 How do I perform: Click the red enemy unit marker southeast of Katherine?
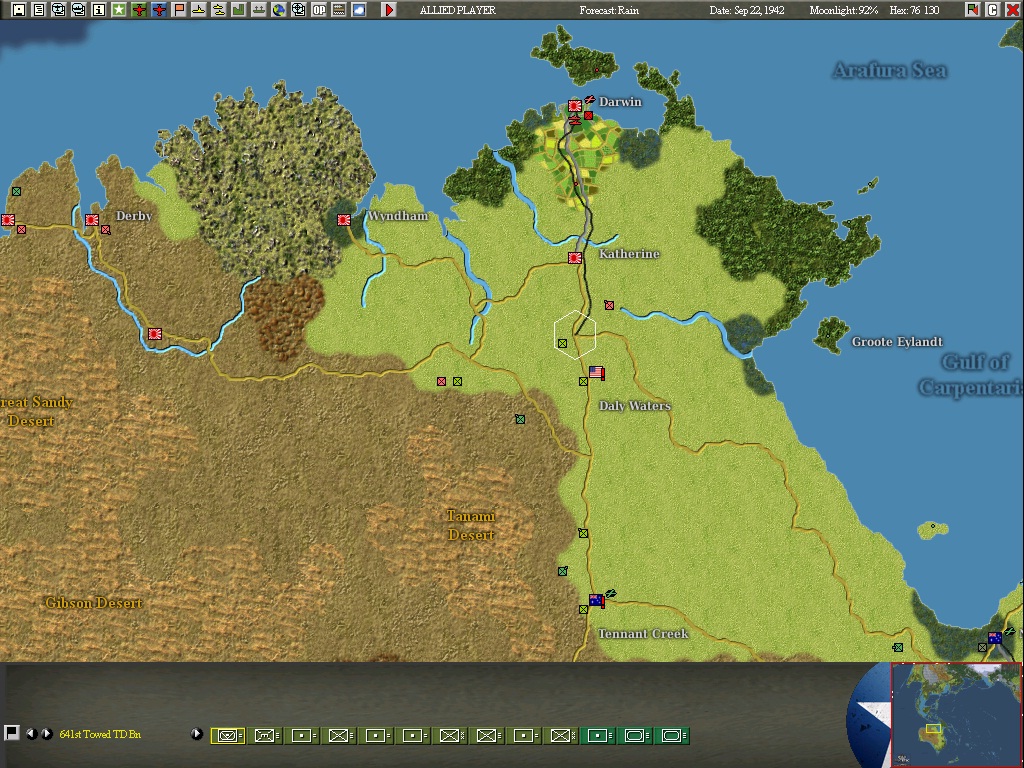(609, 305)
